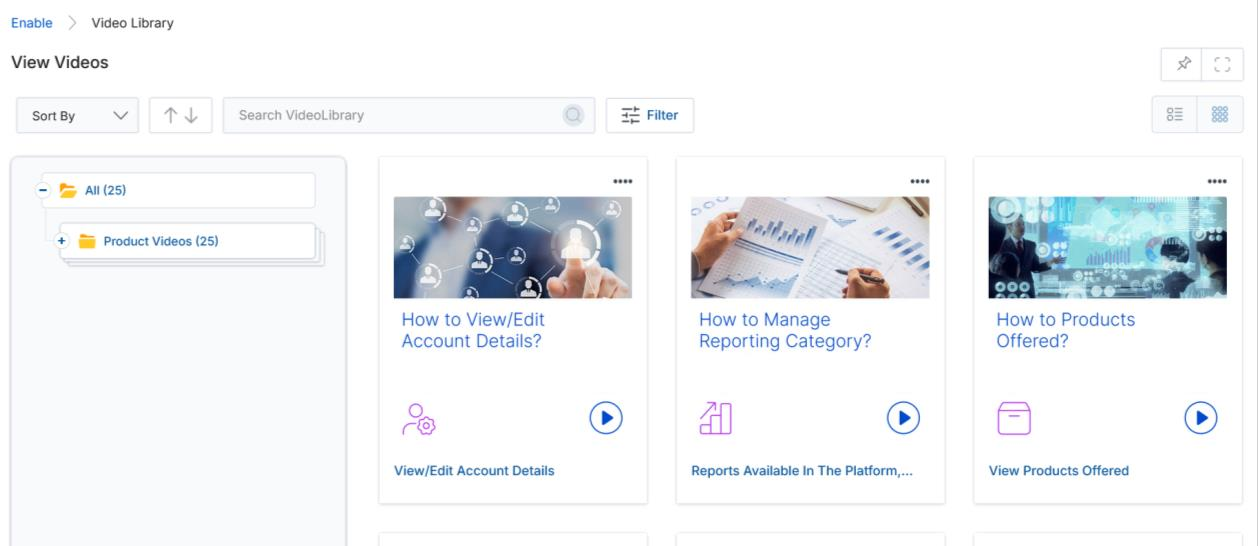This screenshot has width=1258, height=546.
Task: Toggle ascending/descending sort arrows
Action: pos(181,115)
